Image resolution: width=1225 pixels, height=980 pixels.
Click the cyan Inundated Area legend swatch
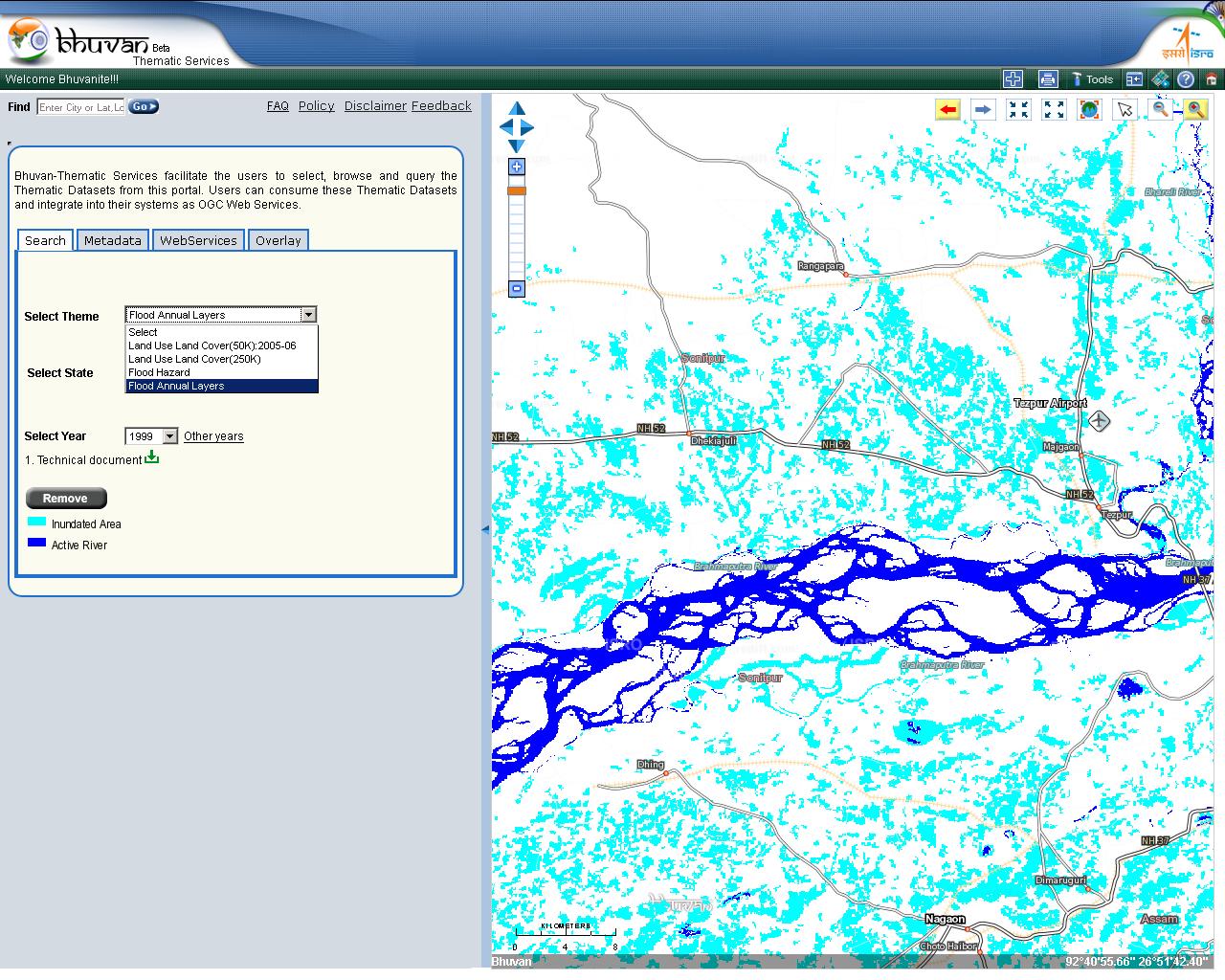(36, 523)
